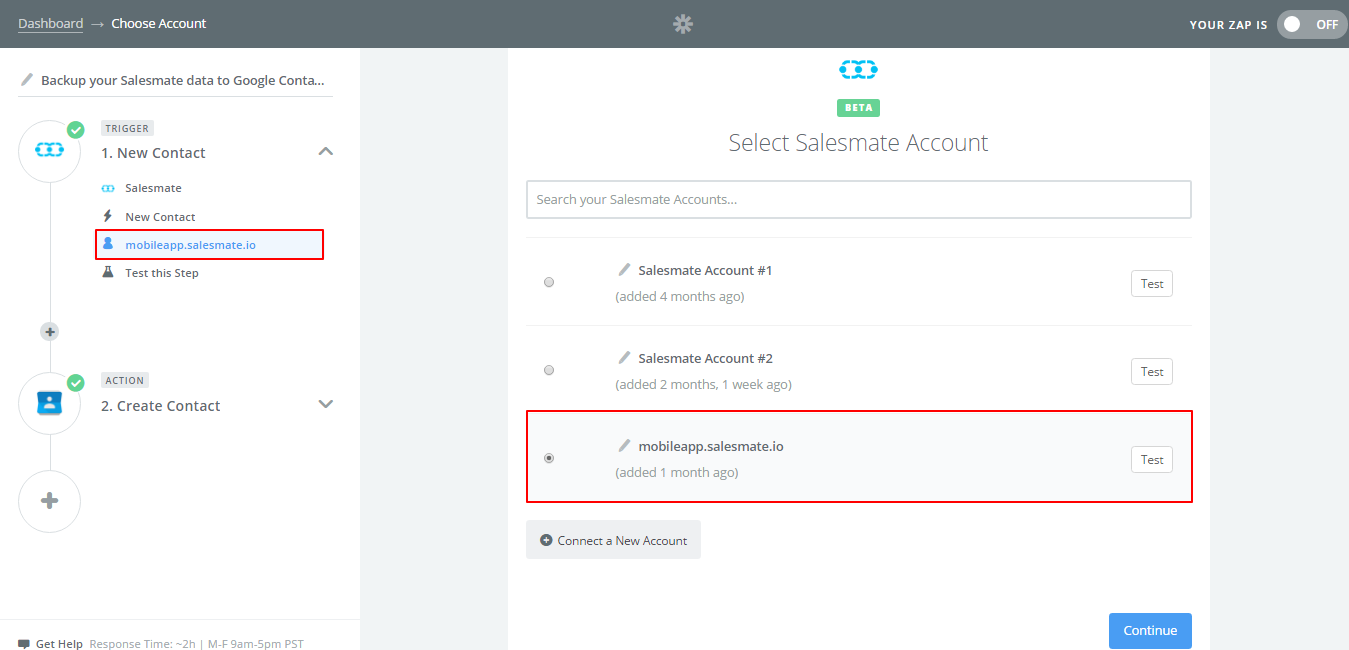1349x650 pixels.
Task: Click the Salesmate trigger step circle icon
Action: (x=49, y=152)
